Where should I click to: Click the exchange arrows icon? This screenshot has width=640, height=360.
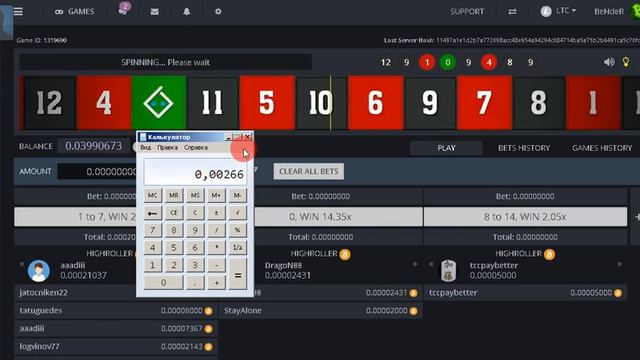[512, 12]
